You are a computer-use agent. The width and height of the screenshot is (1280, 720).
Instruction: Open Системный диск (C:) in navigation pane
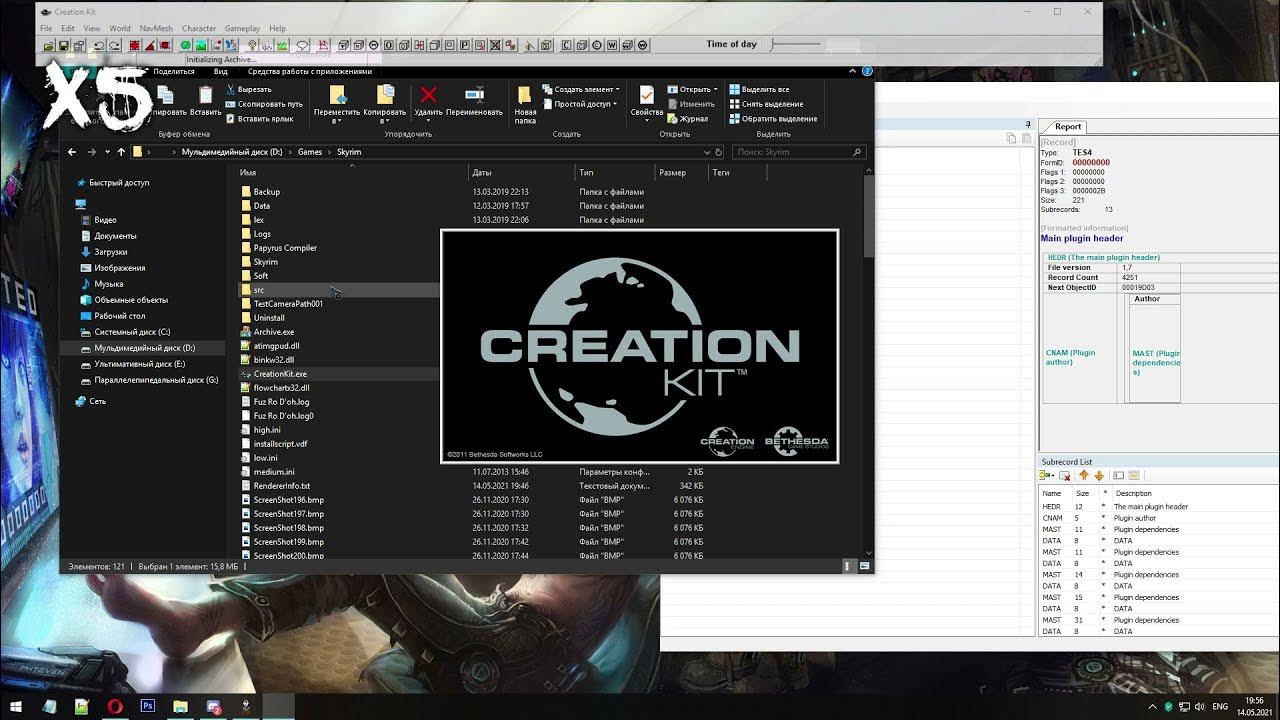click(x=132, y=332)
